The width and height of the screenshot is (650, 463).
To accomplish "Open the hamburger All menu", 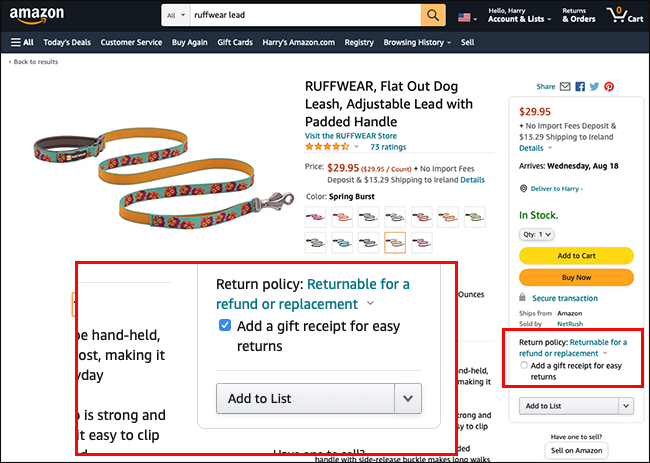I will [x=22, y=43].
